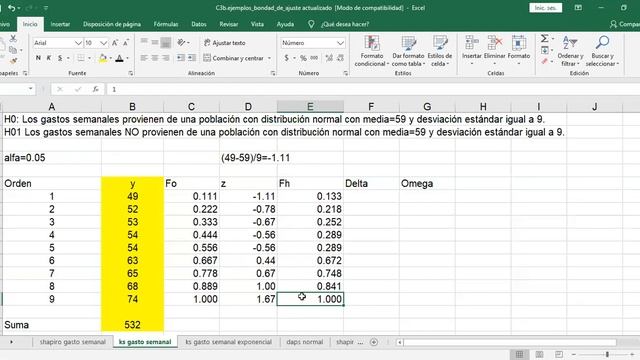
Task: Open the fill color dropdown arrow
Action: tap(110, 58)
